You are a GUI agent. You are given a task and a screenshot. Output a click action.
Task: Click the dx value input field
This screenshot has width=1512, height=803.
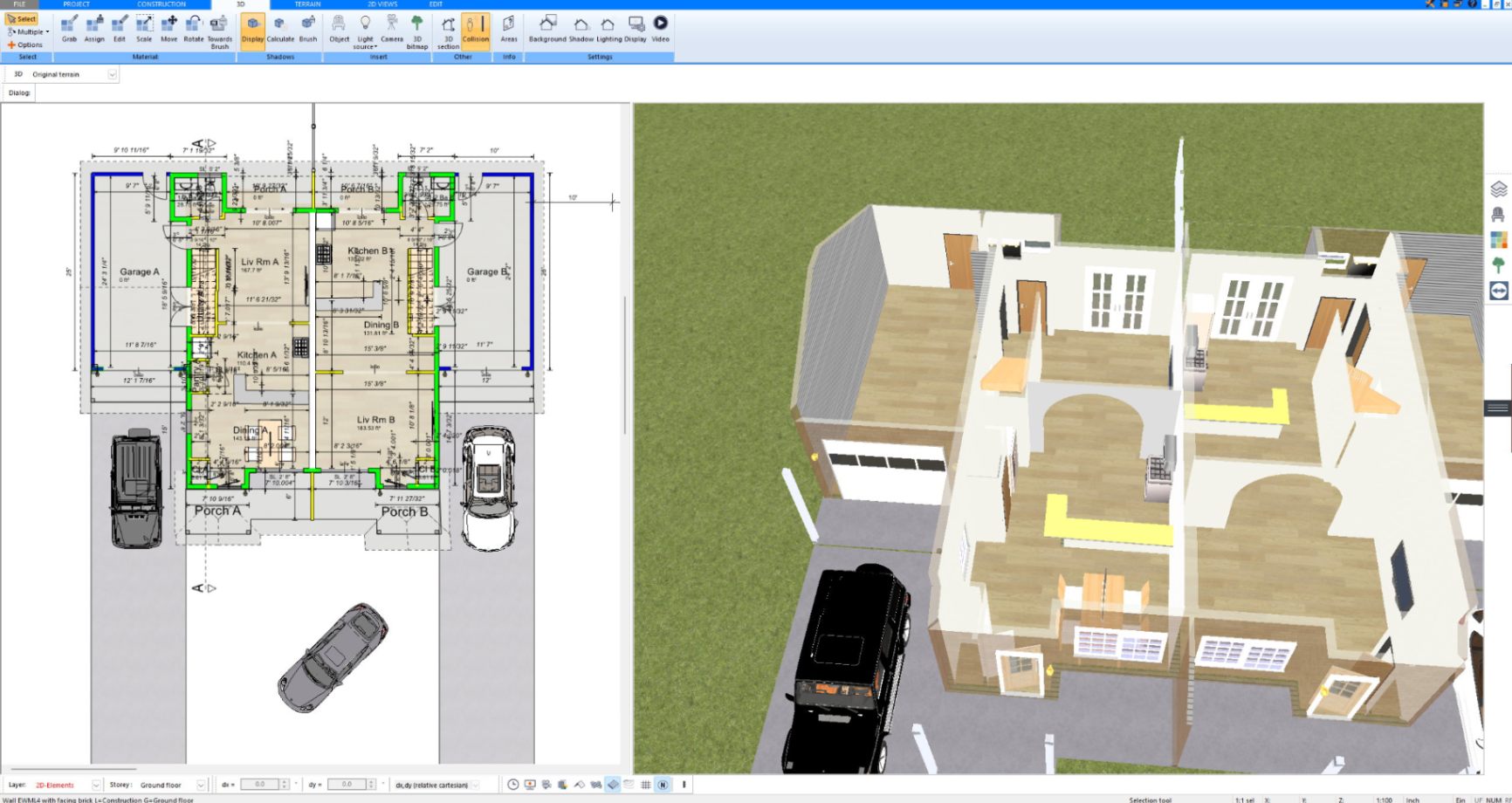[x=259, y=785]
